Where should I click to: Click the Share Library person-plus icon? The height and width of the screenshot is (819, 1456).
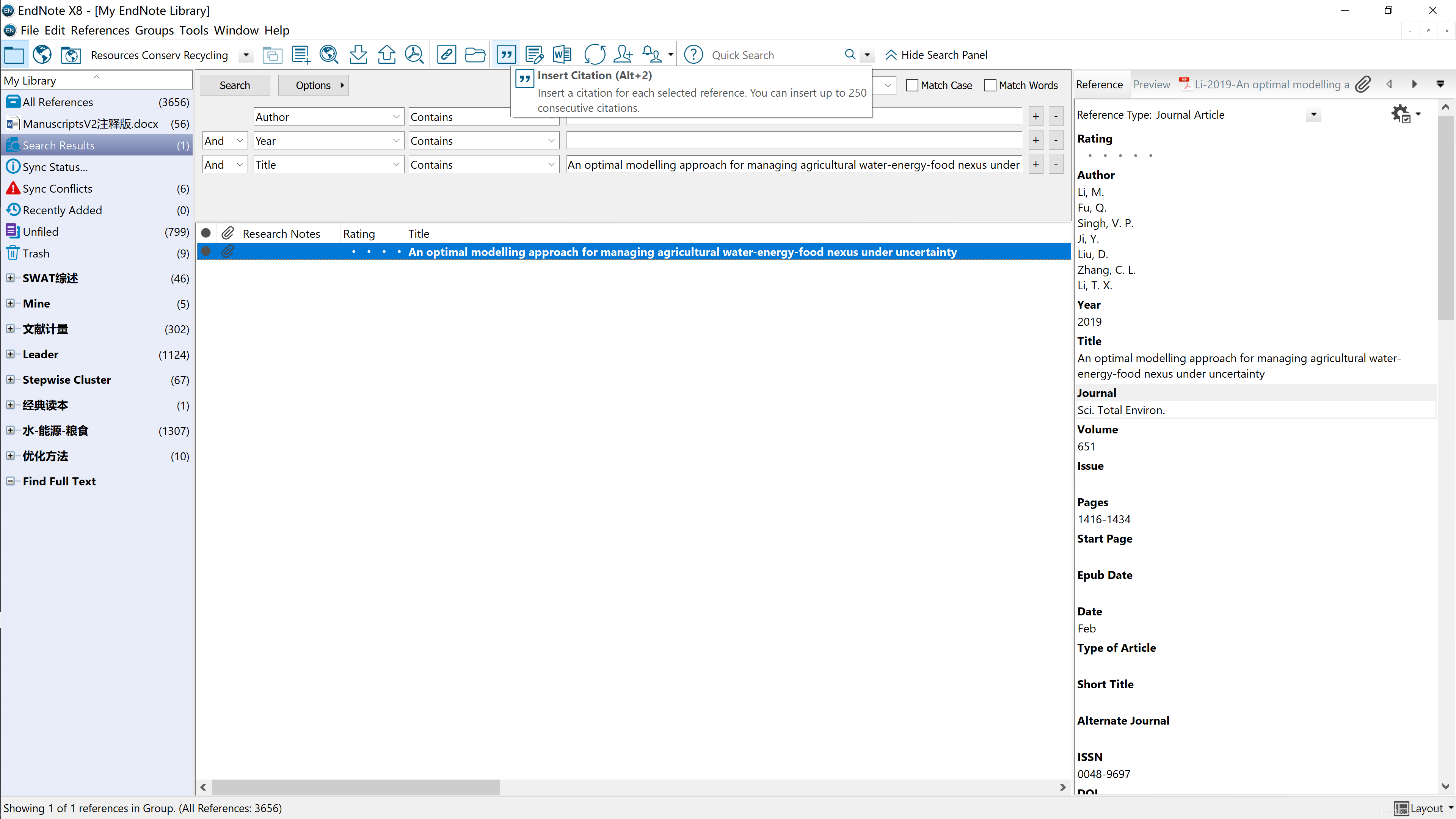pyautogui.click(x=623, y=55)
